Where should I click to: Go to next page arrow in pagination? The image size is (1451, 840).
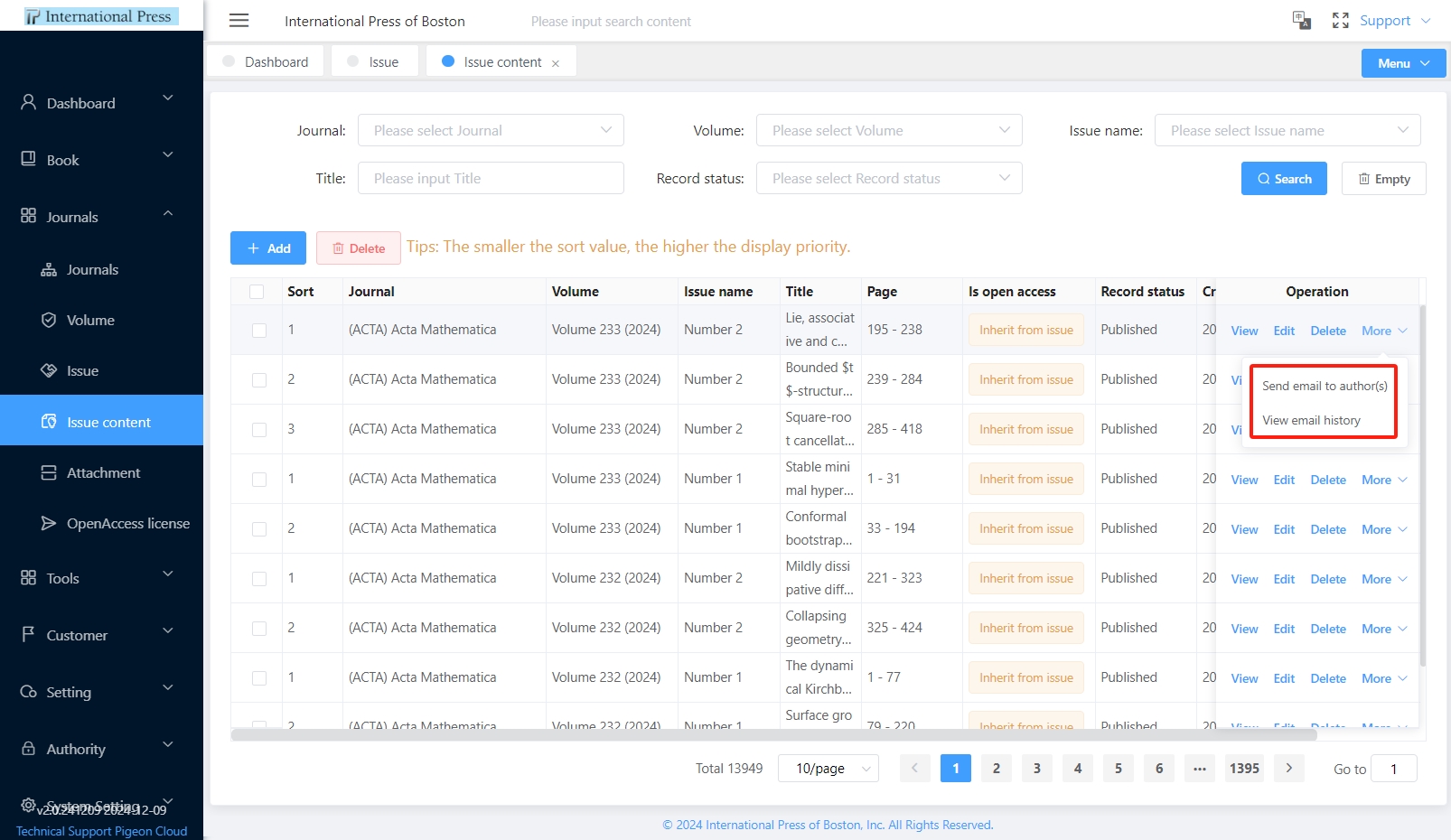pos(1289,768)
